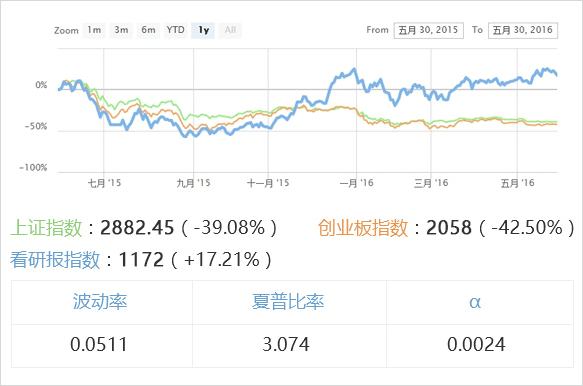
Task: Open the 上证指数 green label link
Action: coord(46,228)
